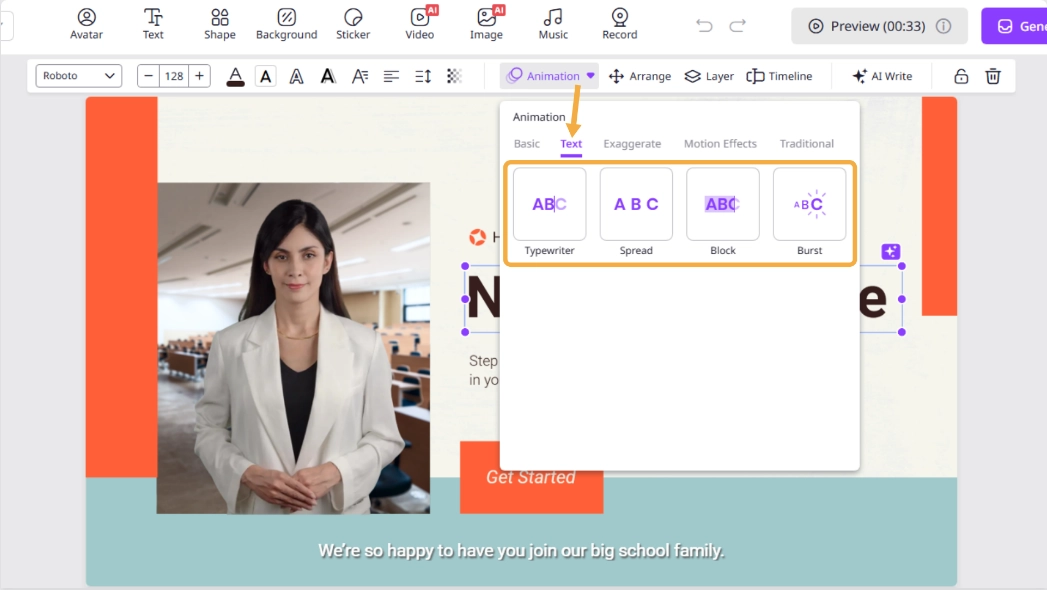Toggle the element lock icon
Image resolution: width=1047 pixels, height=590 pixels.
coord(960,76)
